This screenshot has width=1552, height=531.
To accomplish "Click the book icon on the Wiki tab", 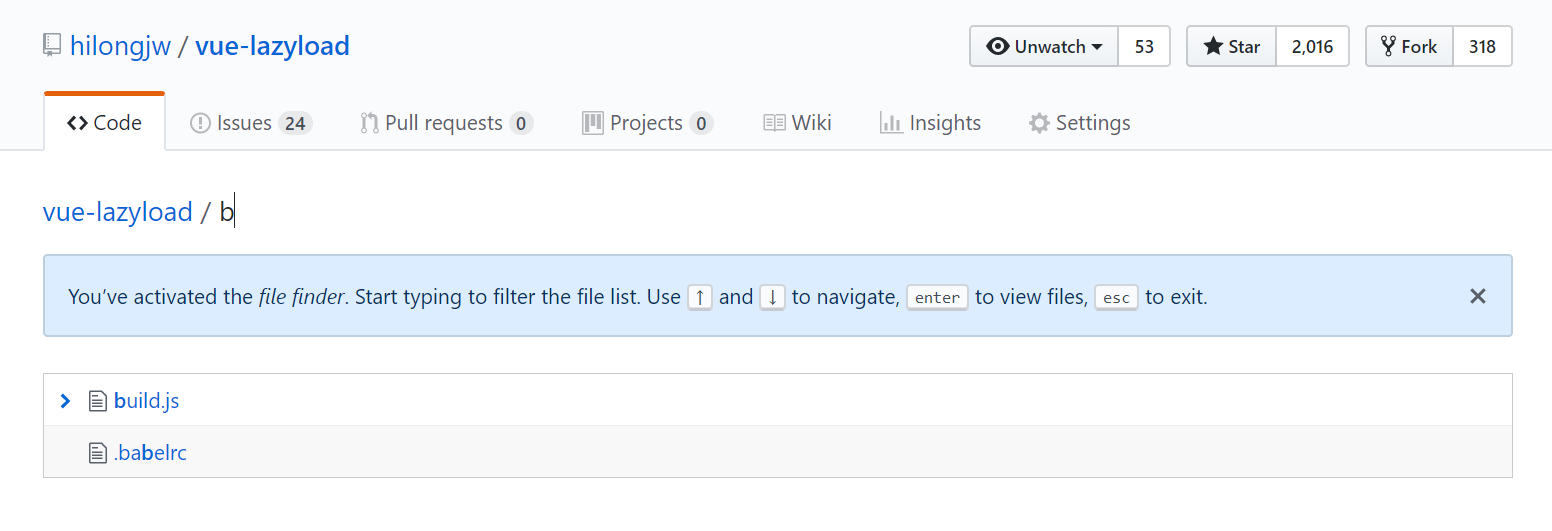I will pyautogui.click(x=774, y=123).
